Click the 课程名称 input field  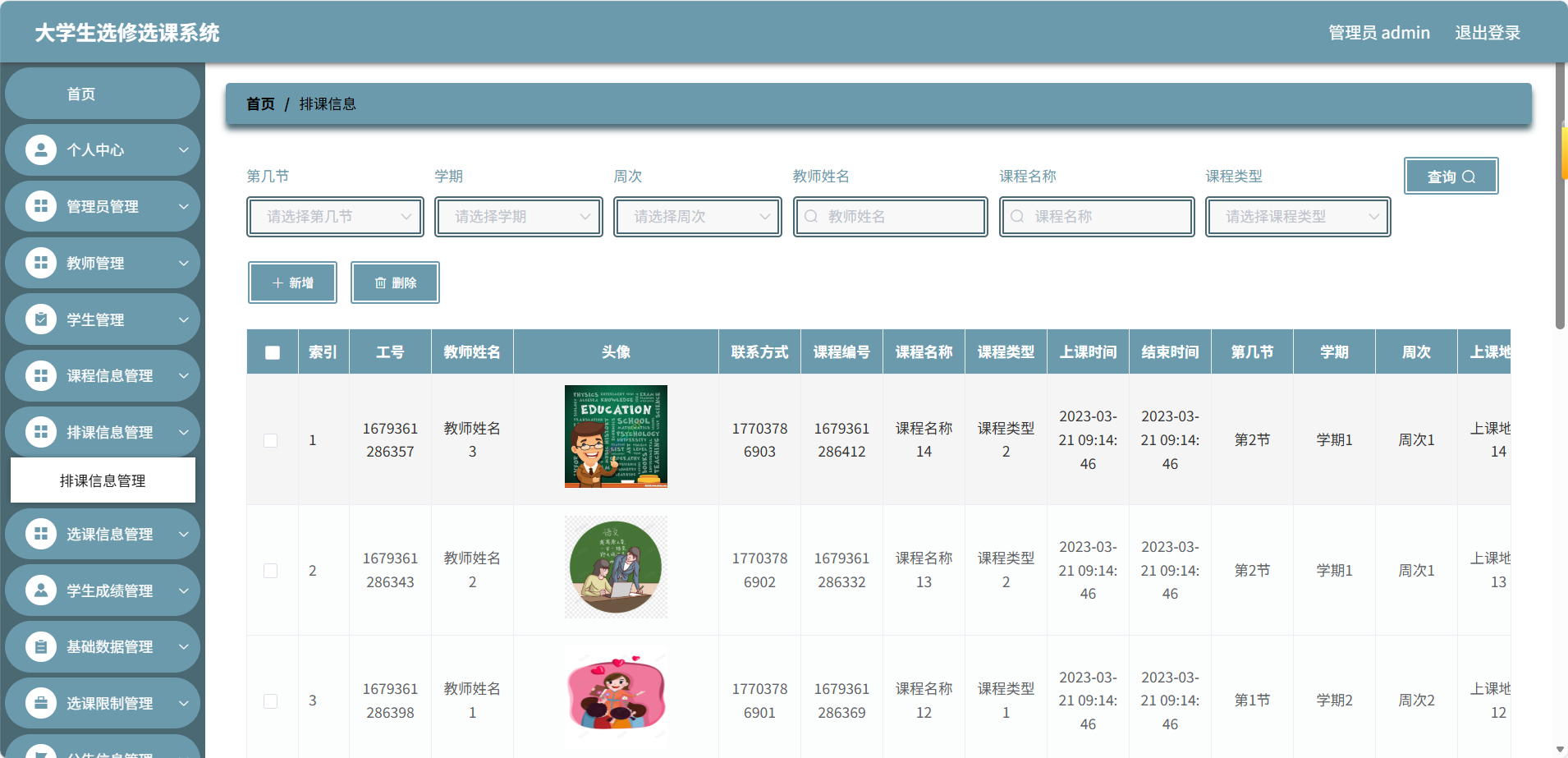[1097, 217]
